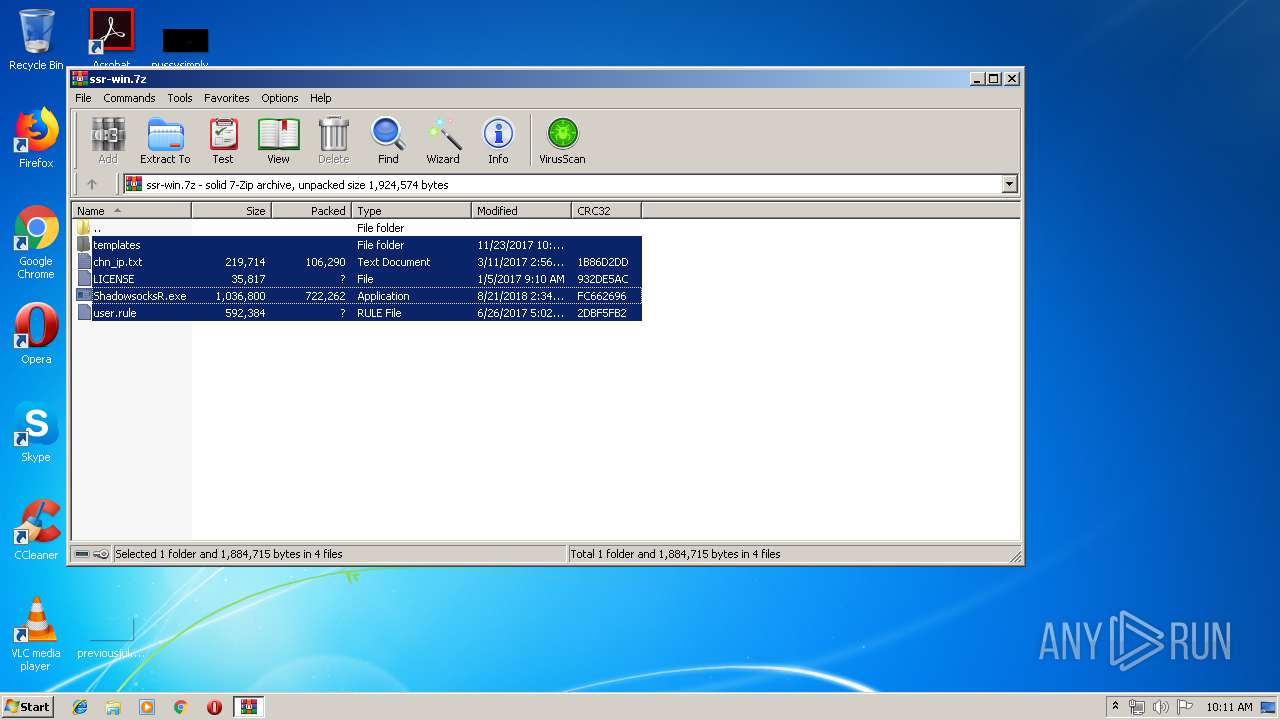Open the View toolbar tool
The width and height of the screenshot is (1280, 720).
coord(278,140)
